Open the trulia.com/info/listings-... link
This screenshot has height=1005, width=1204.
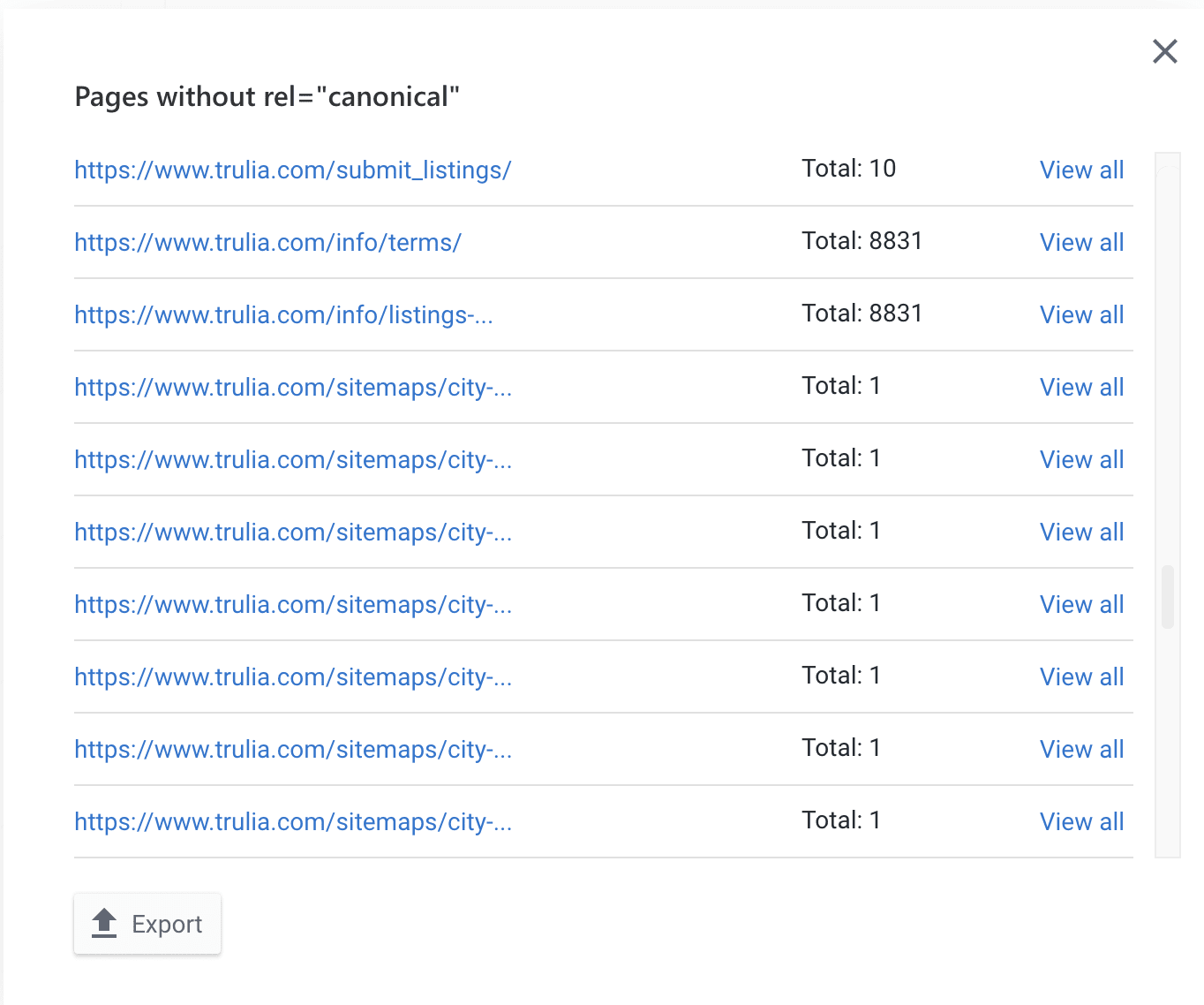click(x=283, y=314)
